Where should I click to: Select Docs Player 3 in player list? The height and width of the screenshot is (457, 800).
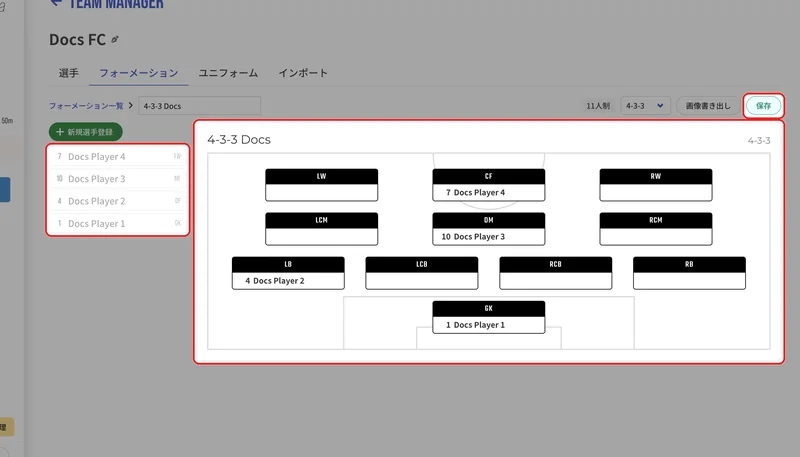[118, 179]
